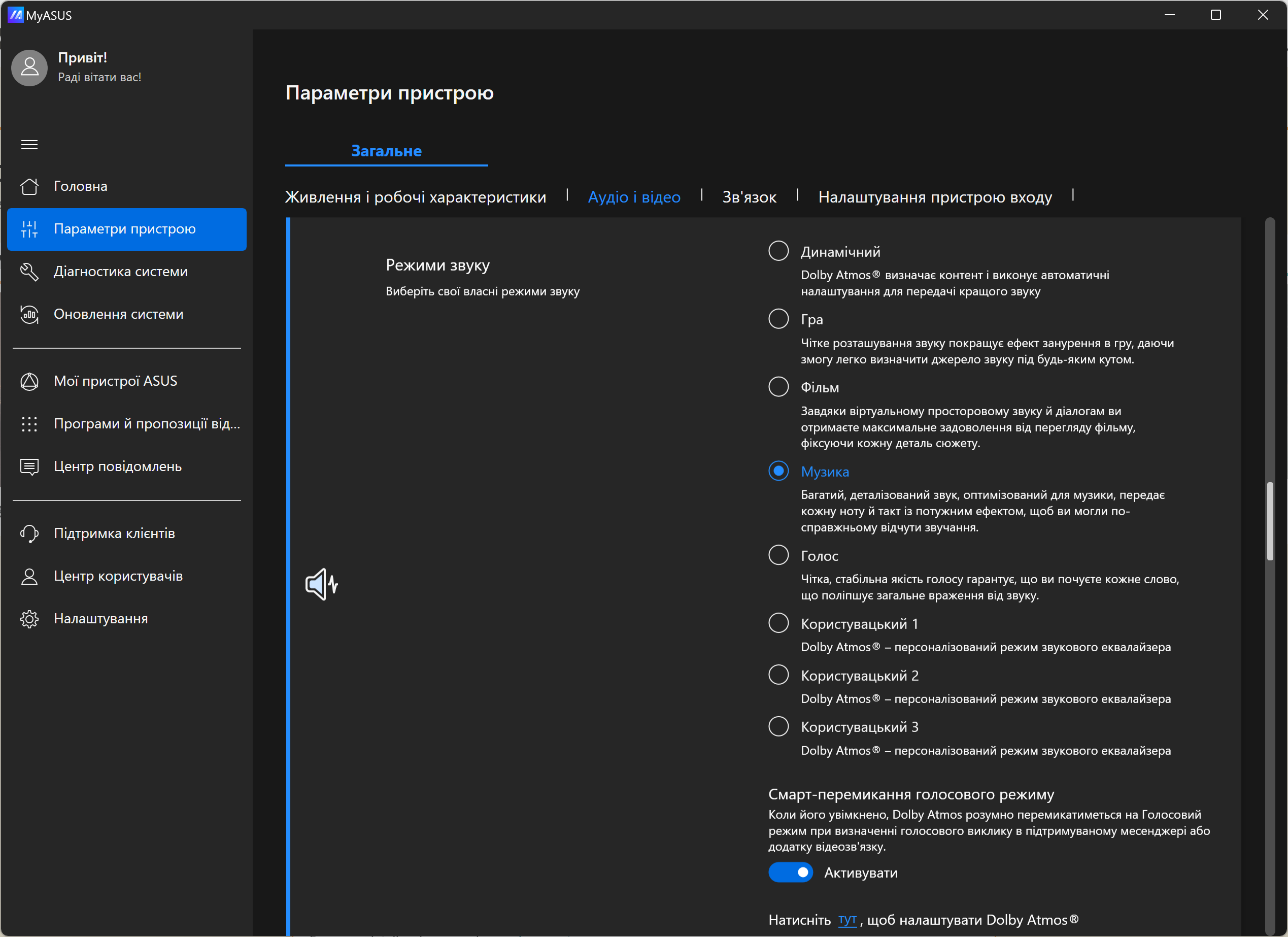Open the Аудіо і відео section
Screen dimensions: 1288x937
click(634, 197)
